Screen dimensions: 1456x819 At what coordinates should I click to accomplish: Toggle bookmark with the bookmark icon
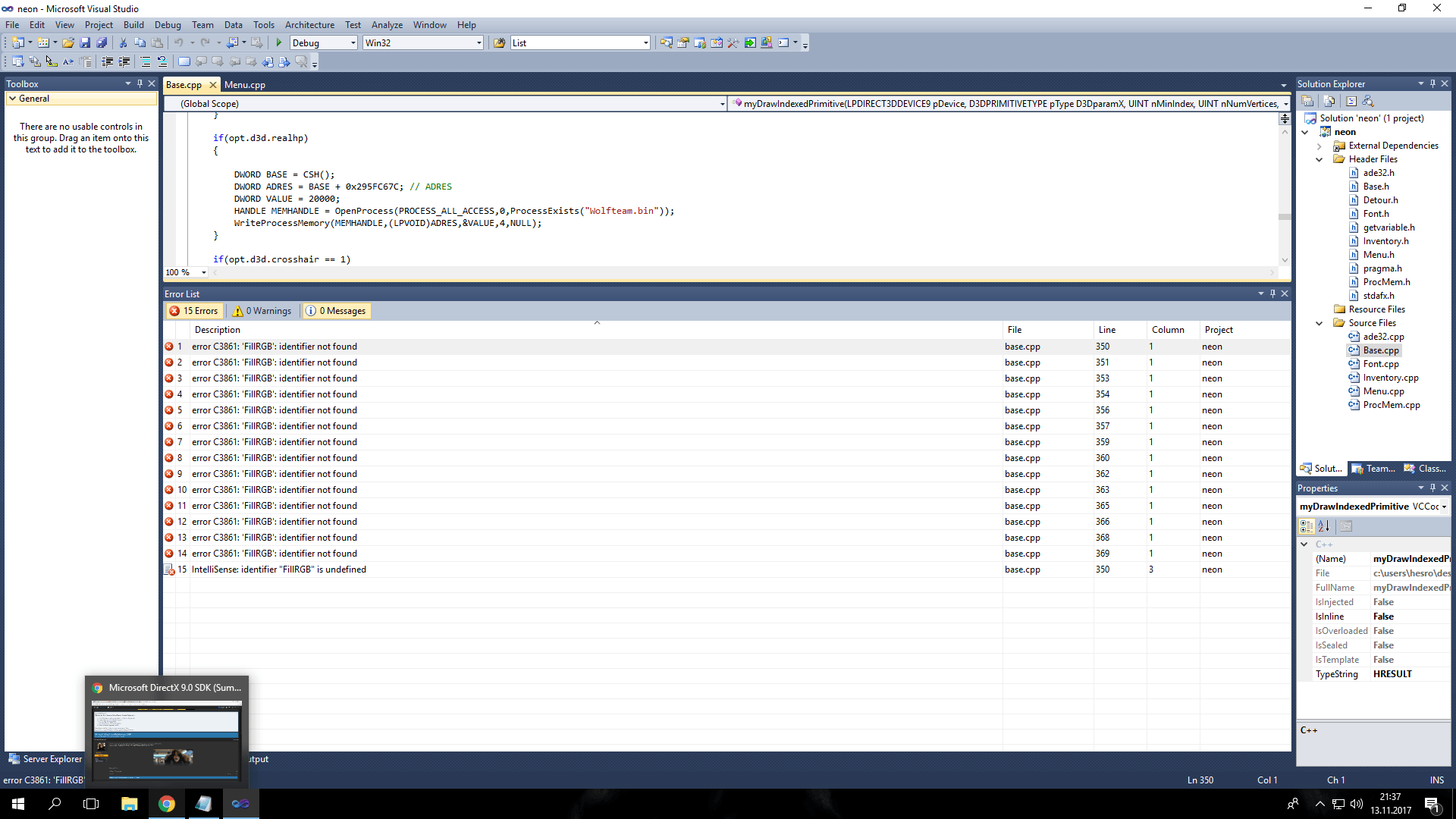click(x=184, y=62)
